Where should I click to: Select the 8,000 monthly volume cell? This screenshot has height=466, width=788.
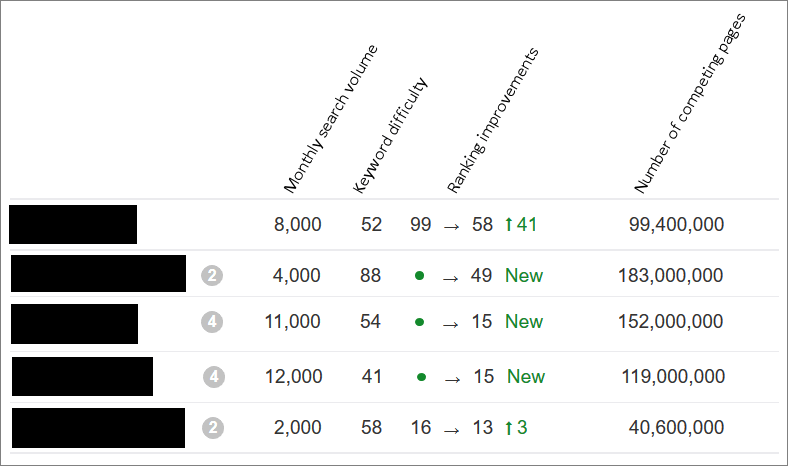tap(298, 224)
